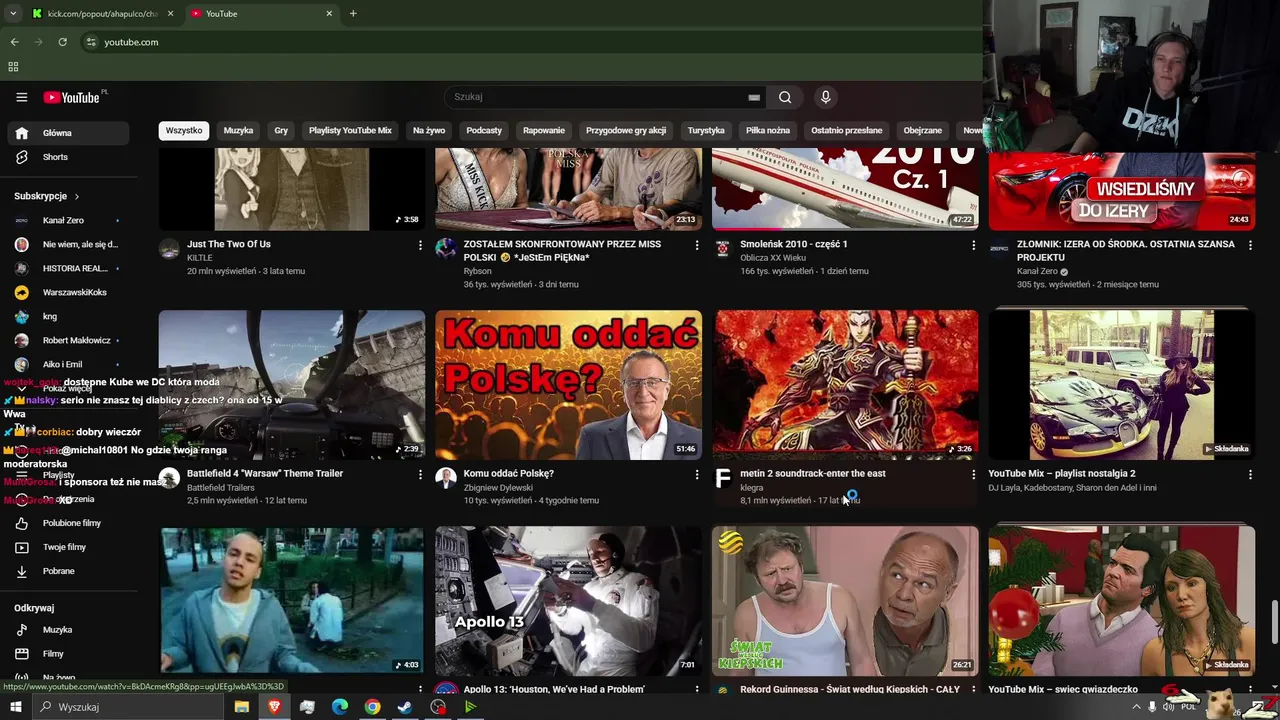Select the Obejrzane filter chip

(923, 130)
